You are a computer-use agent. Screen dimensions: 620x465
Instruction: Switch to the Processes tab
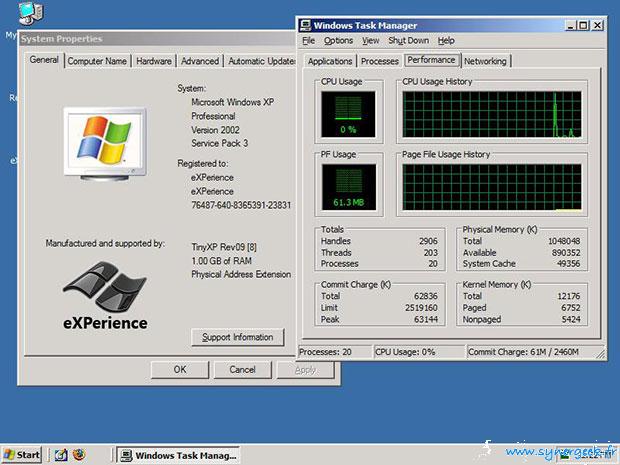pyautogui.click(x=380, y=61)
